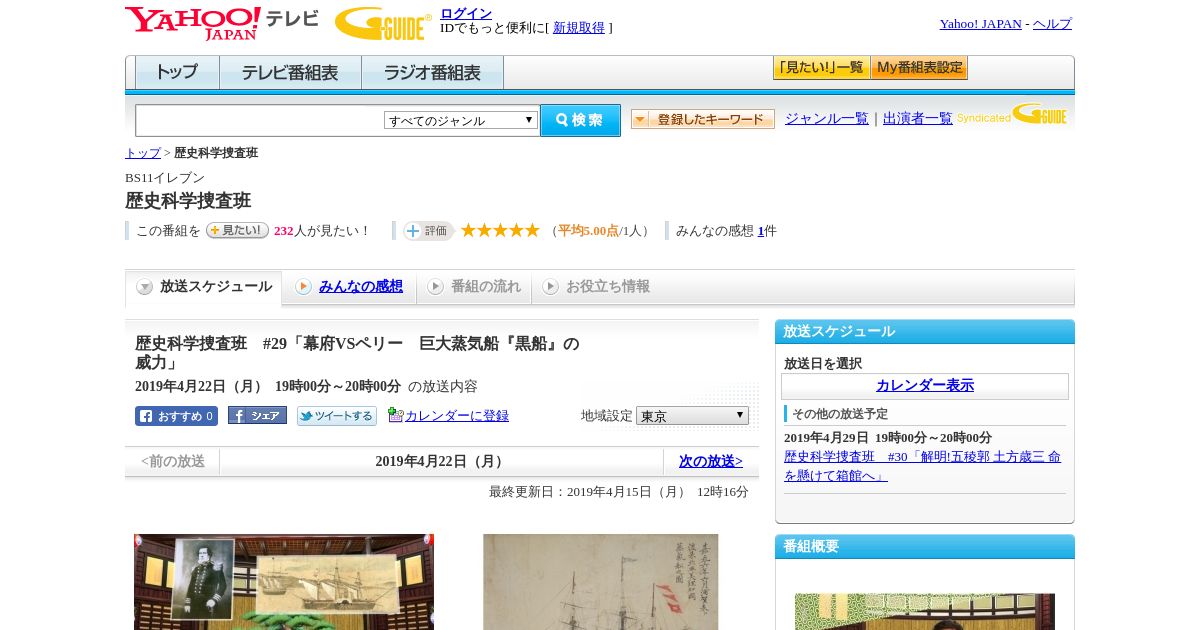Go to 次の放送 link
1200x630 pixels.
click(711, 461)
